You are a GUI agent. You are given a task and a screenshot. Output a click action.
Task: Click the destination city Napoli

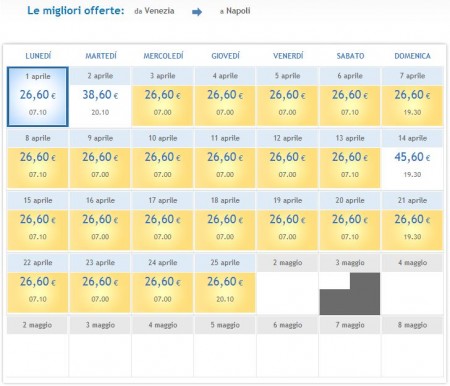(238, 11)
